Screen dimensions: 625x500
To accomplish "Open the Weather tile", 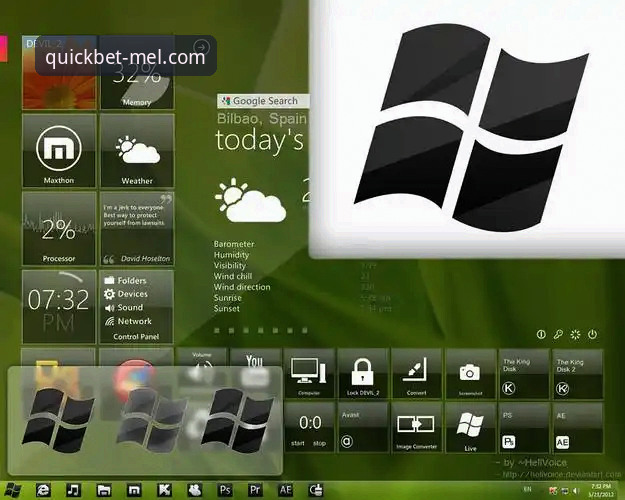I will pyautogui.click(x=137, y=151).
